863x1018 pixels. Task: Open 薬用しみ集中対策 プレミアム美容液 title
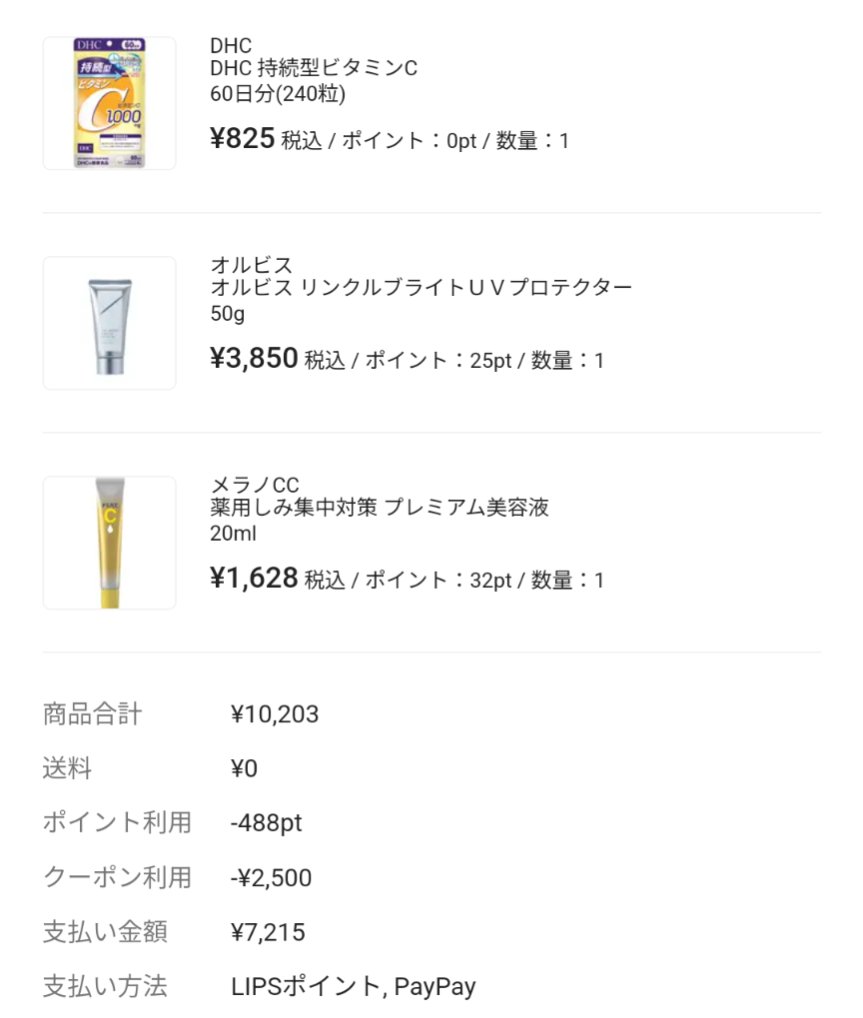pyautogui.click(x=379, y=508)
